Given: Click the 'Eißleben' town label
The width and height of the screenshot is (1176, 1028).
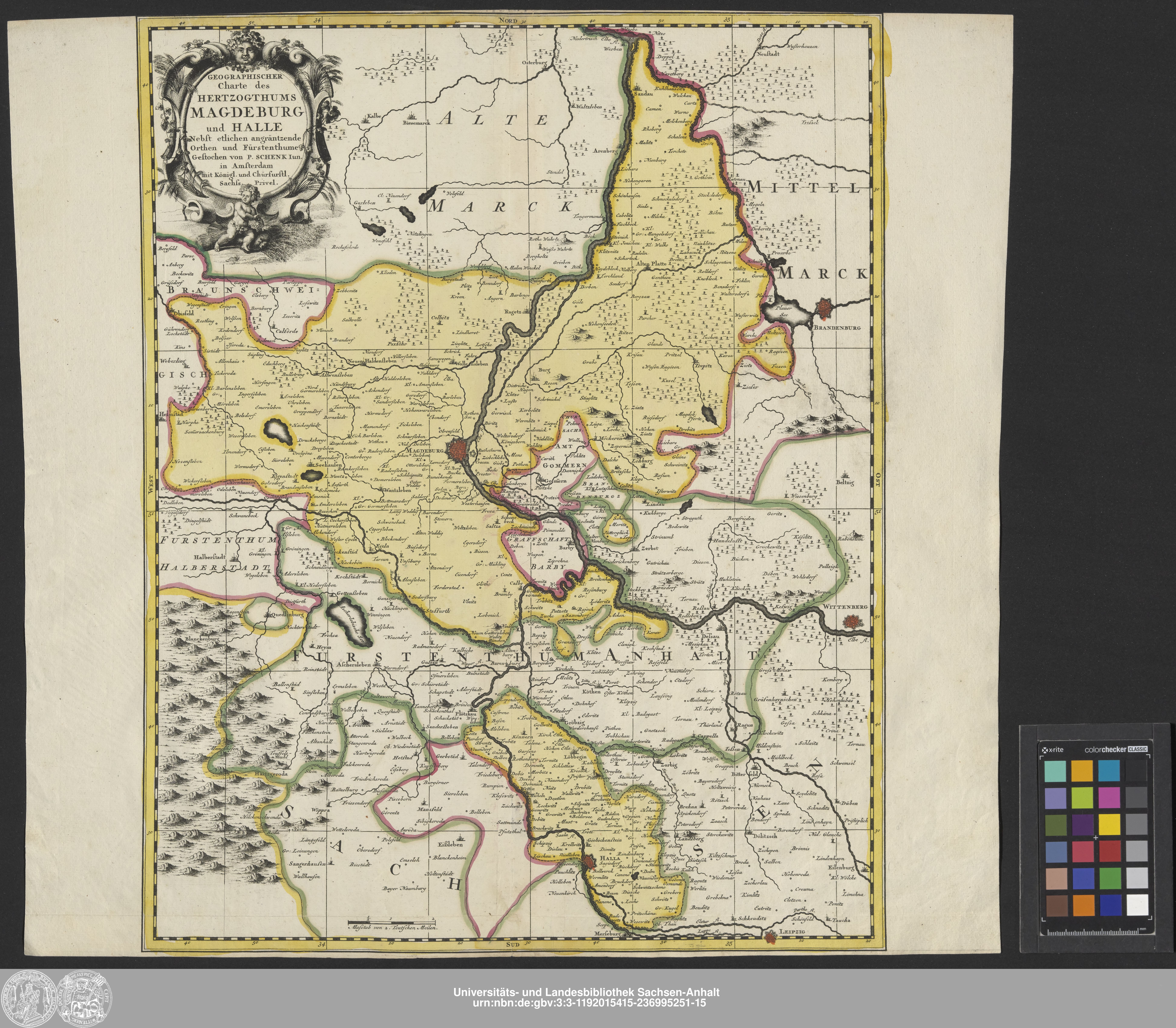Looking at the screenshot, I should pyautogui.click(x=451, y=844).
